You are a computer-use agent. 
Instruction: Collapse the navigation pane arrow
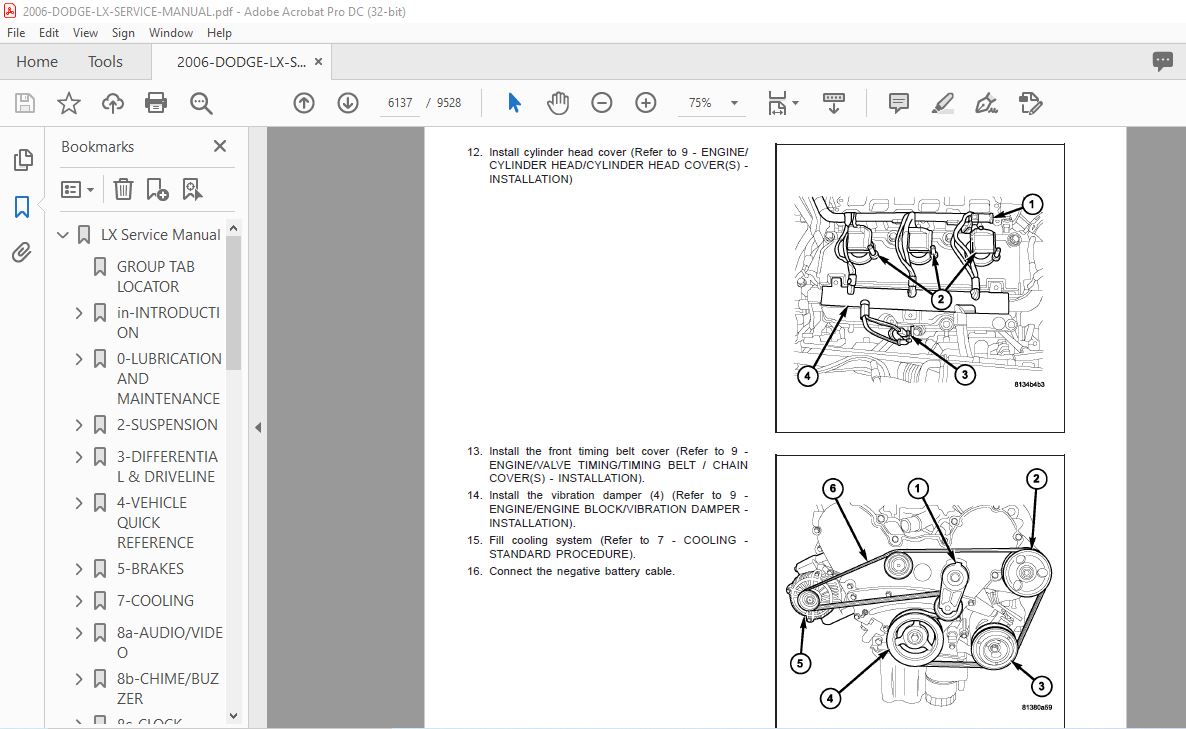point(258,427)
